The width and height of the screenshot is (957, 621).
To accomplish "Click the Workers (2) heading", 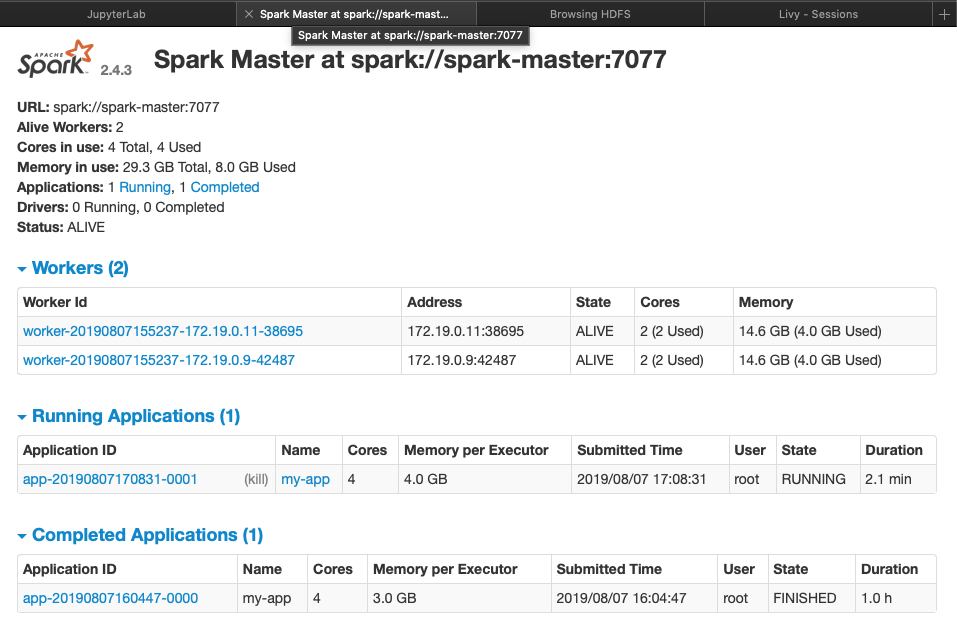I will 80,267.
